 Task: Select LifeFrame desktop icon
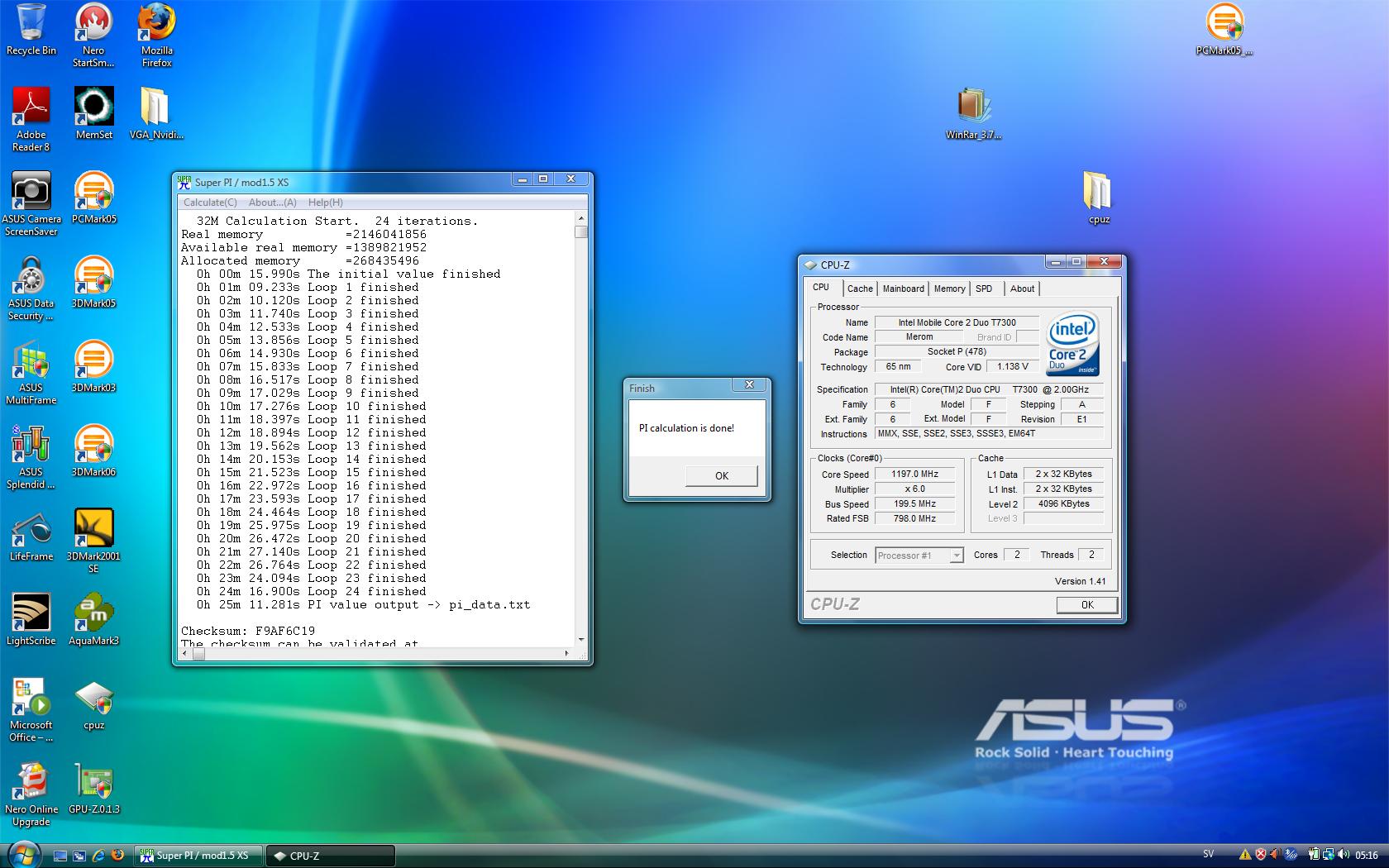click(31, 535)
